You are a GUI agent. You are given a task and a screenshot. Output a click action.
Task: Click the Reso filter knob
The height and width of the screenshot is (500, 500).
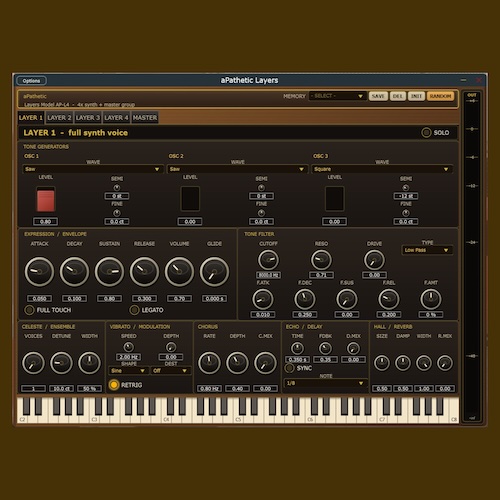click(x=321, y=260)
